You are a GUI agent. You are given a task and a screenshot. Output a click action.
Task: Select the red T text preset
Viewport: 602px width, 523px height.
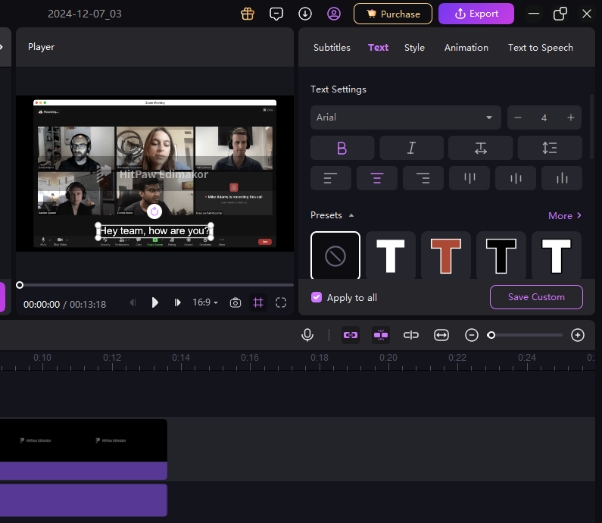(x=446, y=255)
